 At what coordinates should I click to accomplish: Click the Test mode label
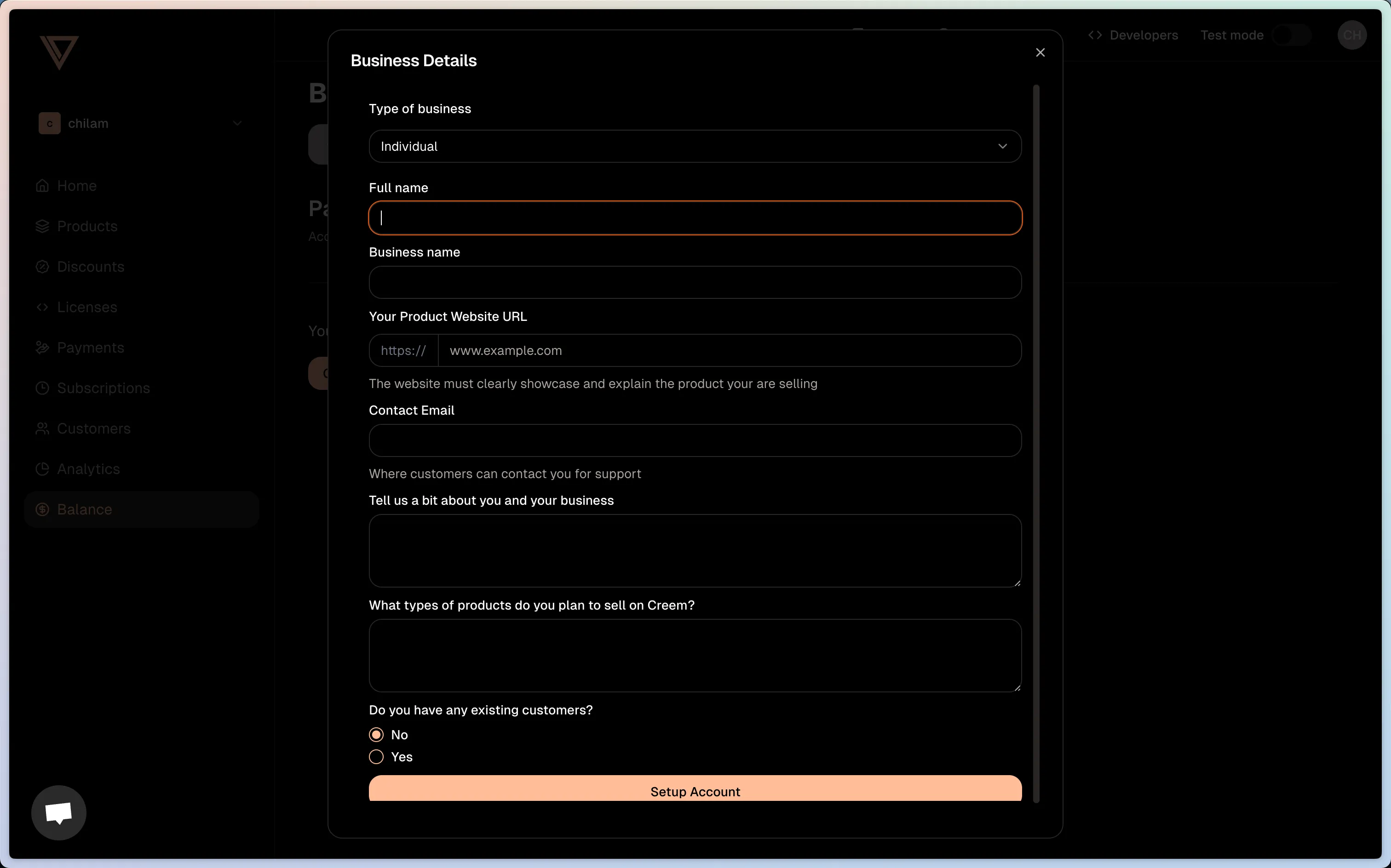click(x=1232, y=35)
